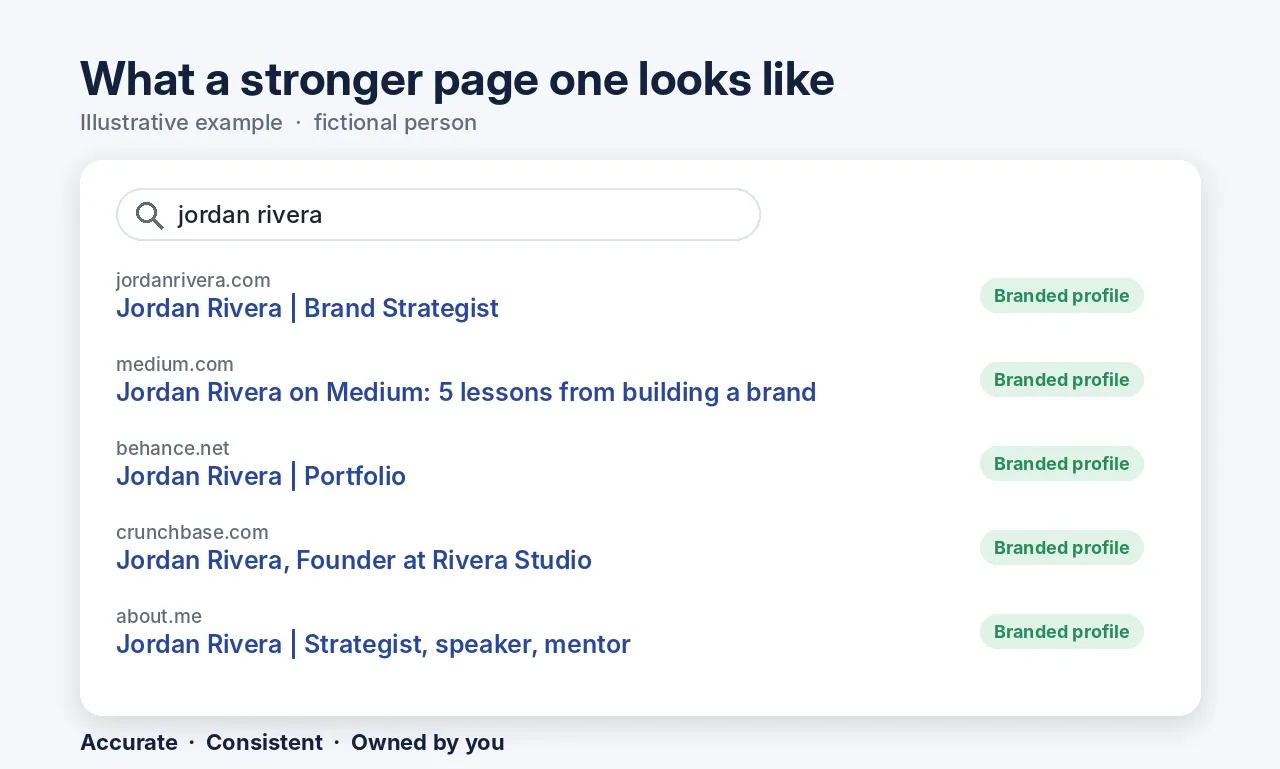Click the jordanrivera.com URL text
This screenshot has width=1280, height=769.
coord(193,280)
